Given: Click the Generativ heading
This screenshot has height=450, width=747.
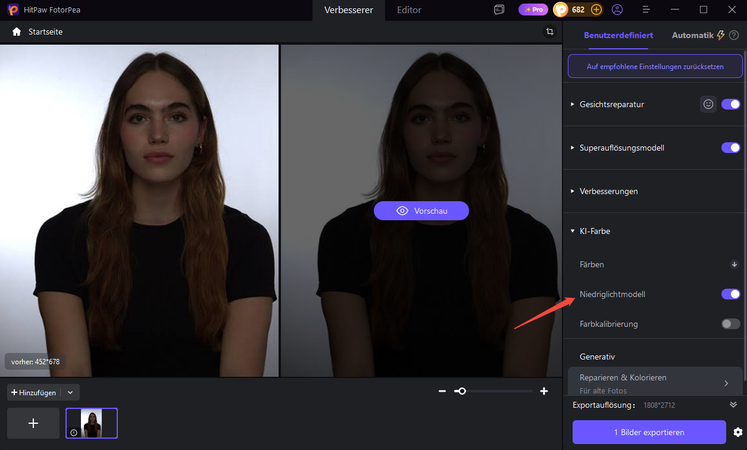Looking at the screenshot, I should point(597,357).
